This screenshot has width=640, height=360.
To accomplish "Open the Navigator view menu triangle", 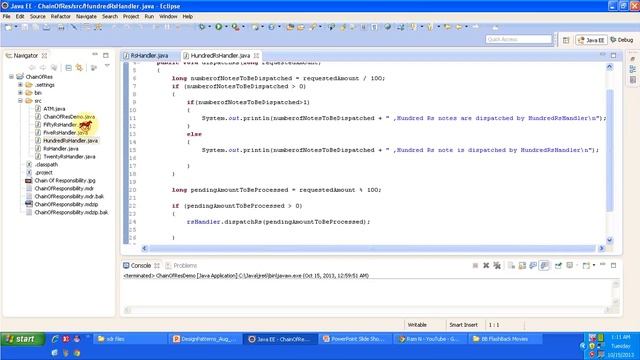I will click(107, 66).
